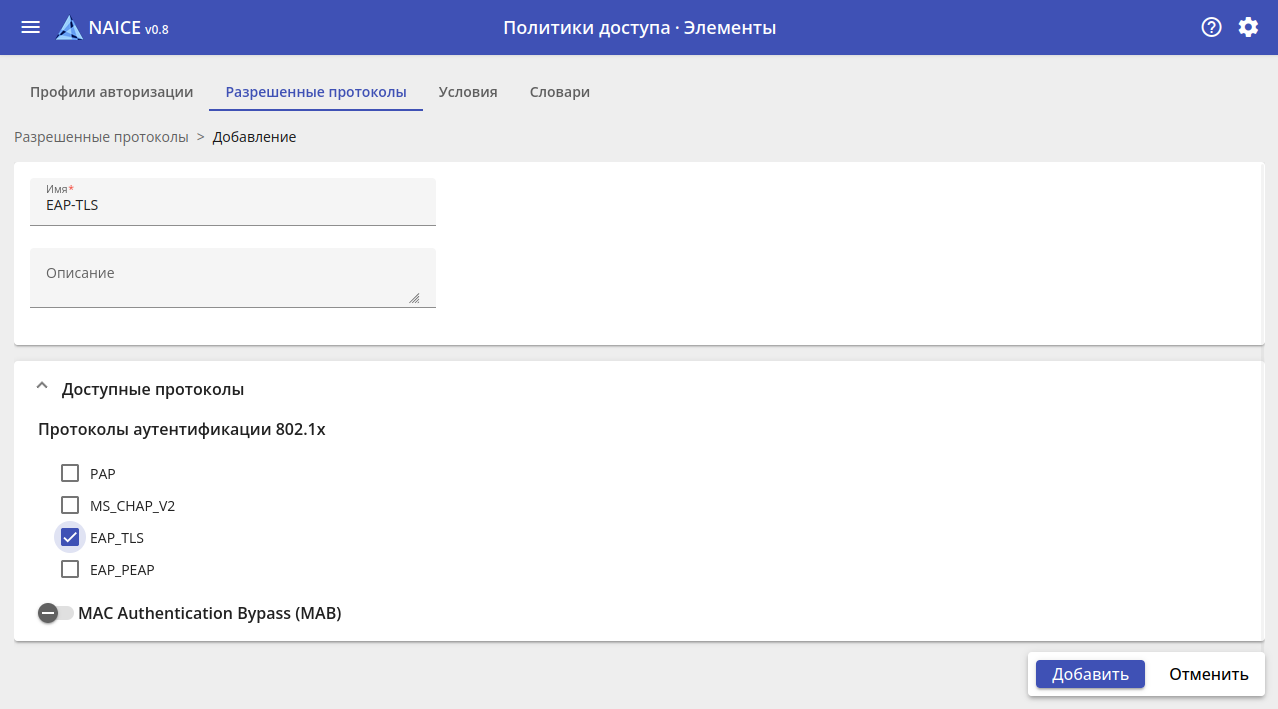
Task: Select the Разрешенные протоколы tab
Action: (x=316, y=92)
